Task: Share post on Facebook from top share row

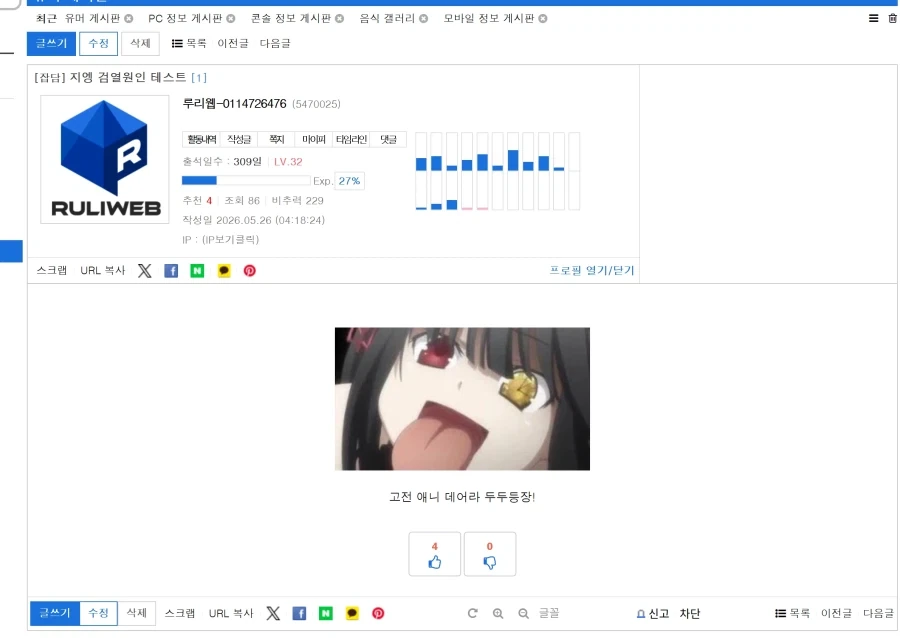Action: 171,271
